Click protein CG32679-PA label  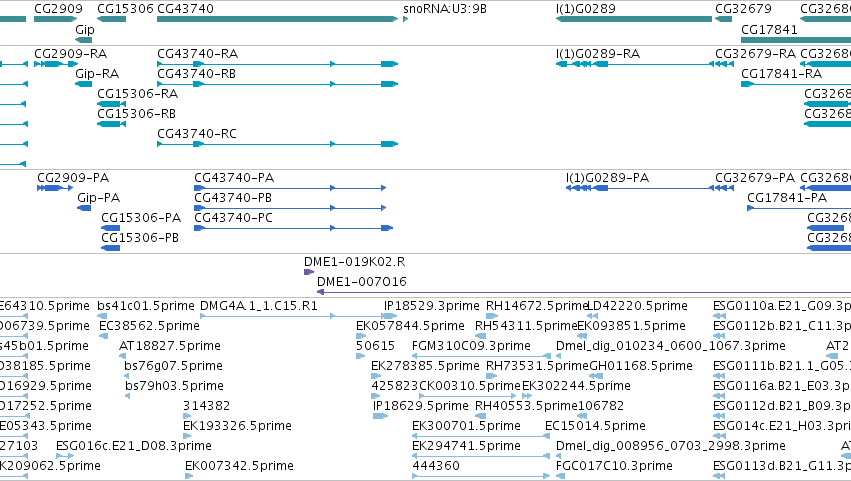click(755, 178)
